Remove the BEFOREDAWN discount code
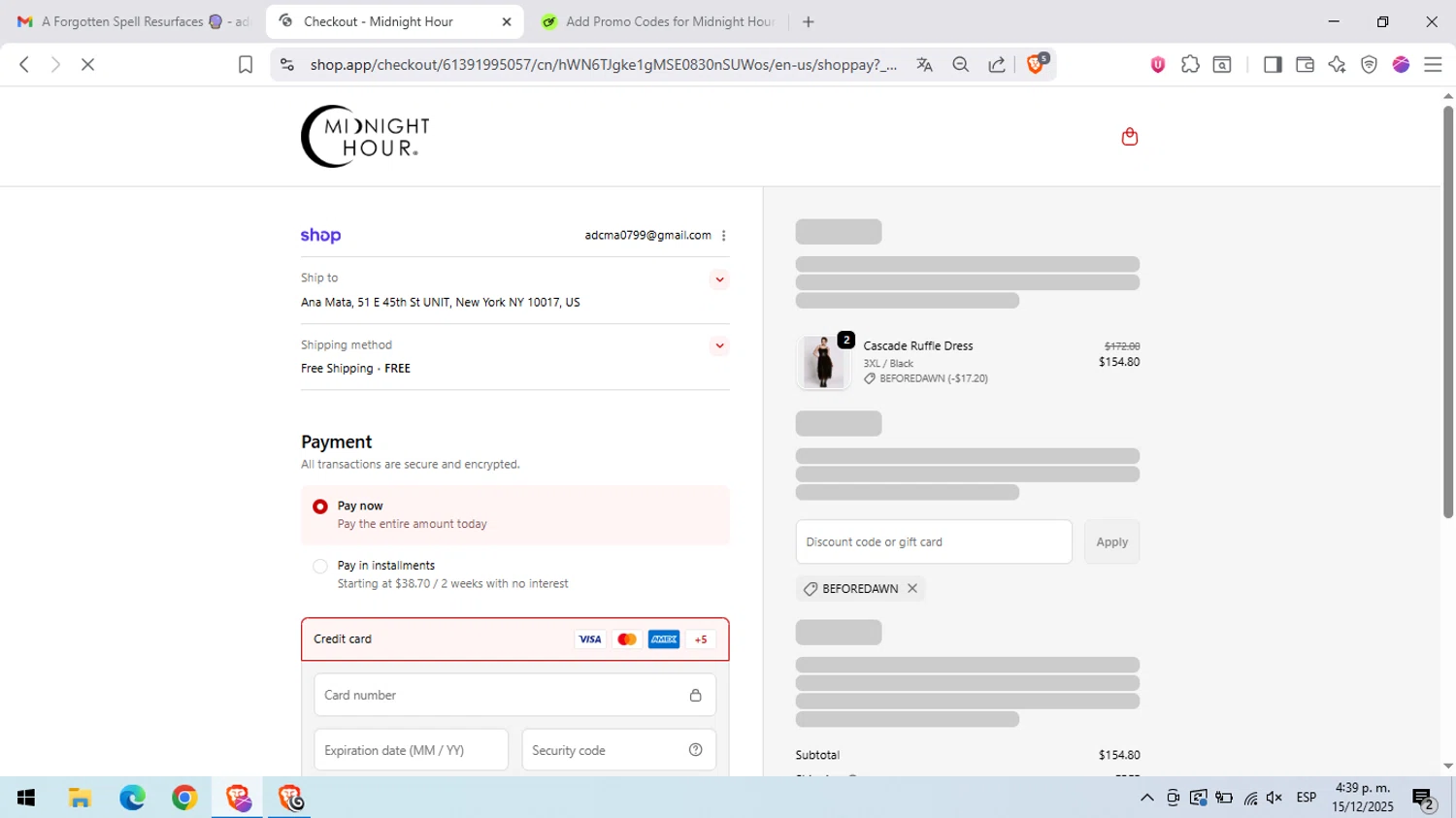Screen dimensions: 1456x818 point(912,589)
